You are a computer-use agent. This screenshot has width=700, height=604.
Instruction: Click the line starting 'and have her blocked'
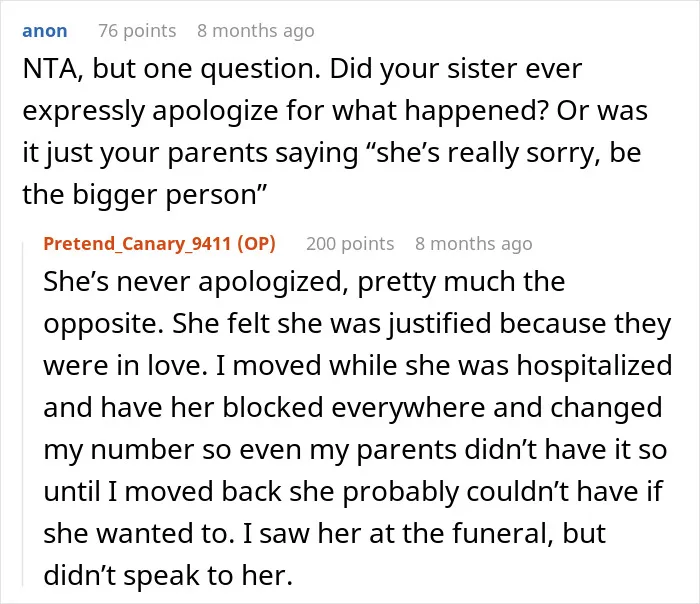coord(353,408)
